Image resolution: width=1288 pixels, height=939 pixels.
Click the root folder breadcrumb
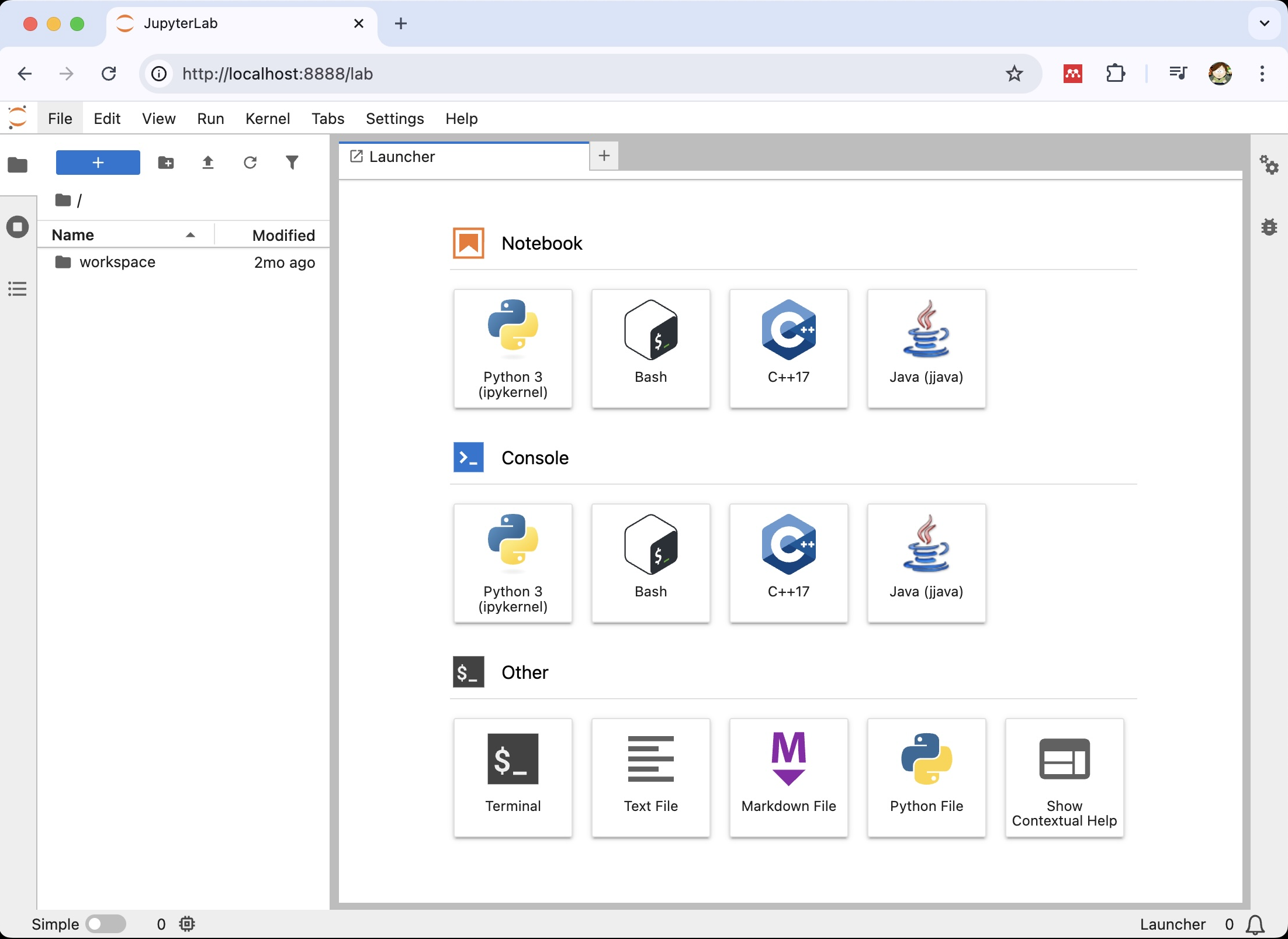[63, 201]
